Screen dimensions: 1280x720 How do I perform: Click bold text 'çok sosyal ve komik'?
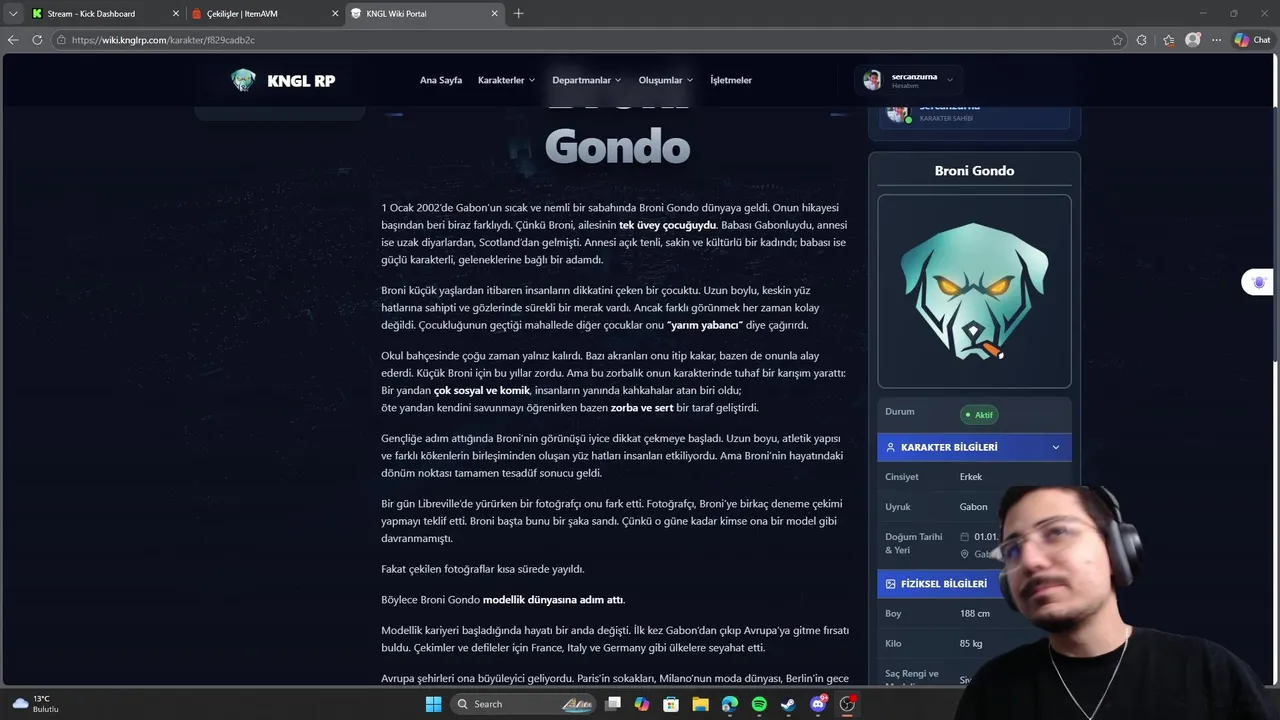tap(482, 390)
